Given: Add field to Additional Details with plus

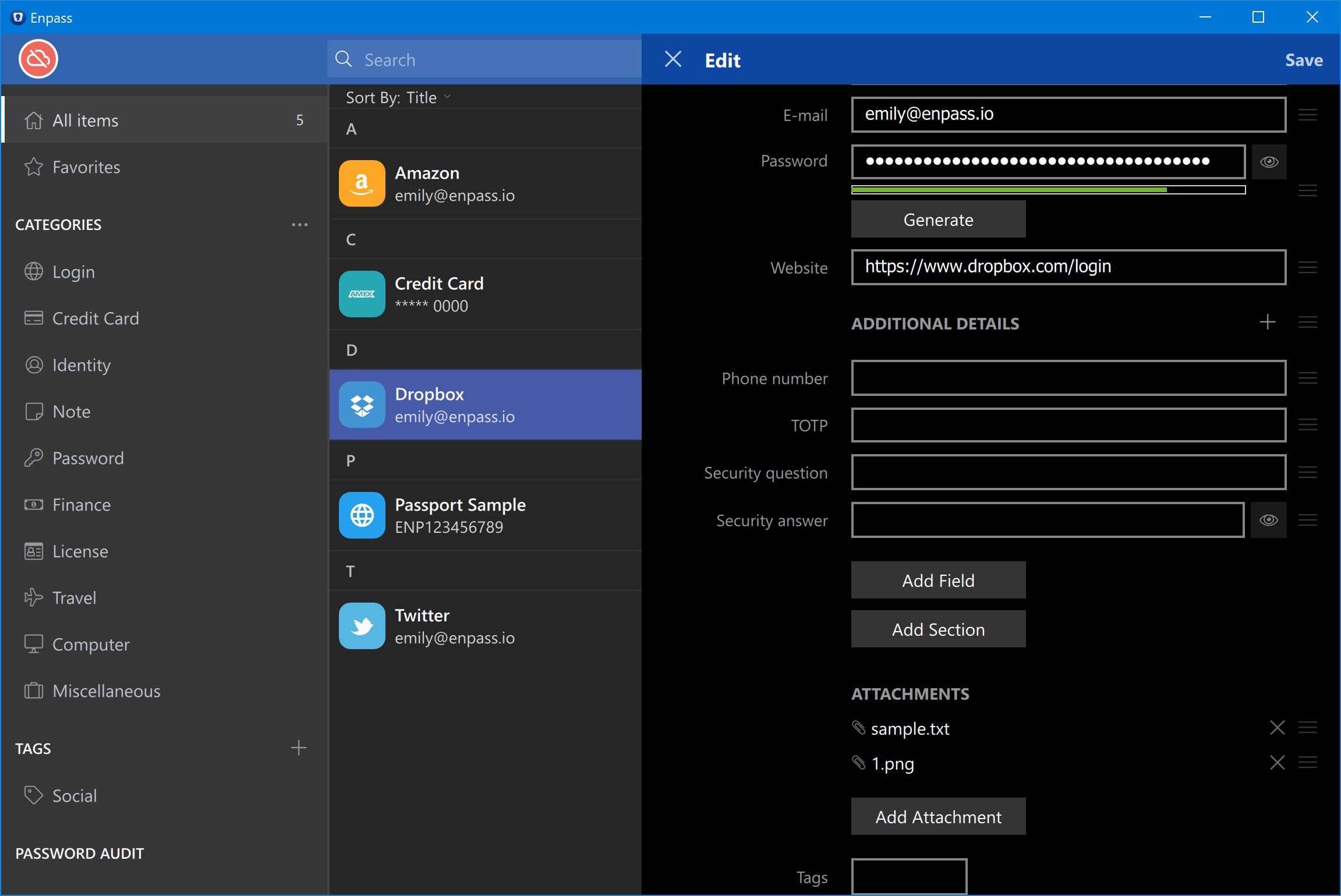Looking at the screenshot, I should pyautogui.click(x=1268, y=322).
